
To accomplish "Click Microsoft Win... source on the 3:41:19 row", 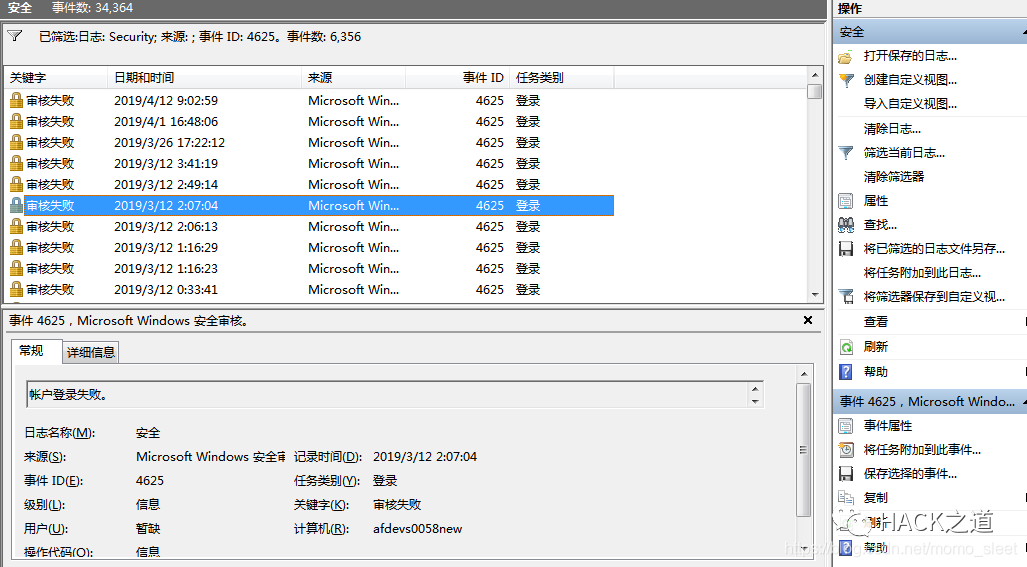I will (354, 164).
